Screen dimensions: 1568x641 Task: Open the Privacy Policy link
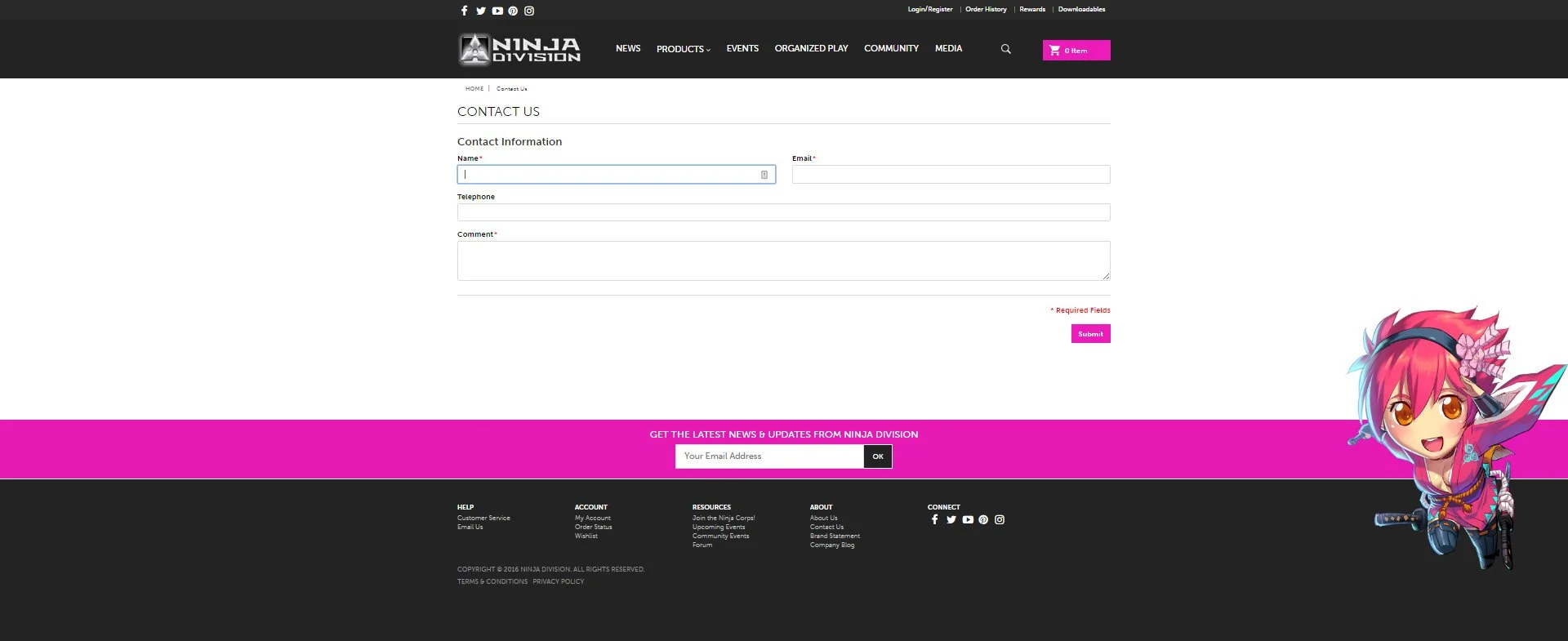[x=559, y=582]
